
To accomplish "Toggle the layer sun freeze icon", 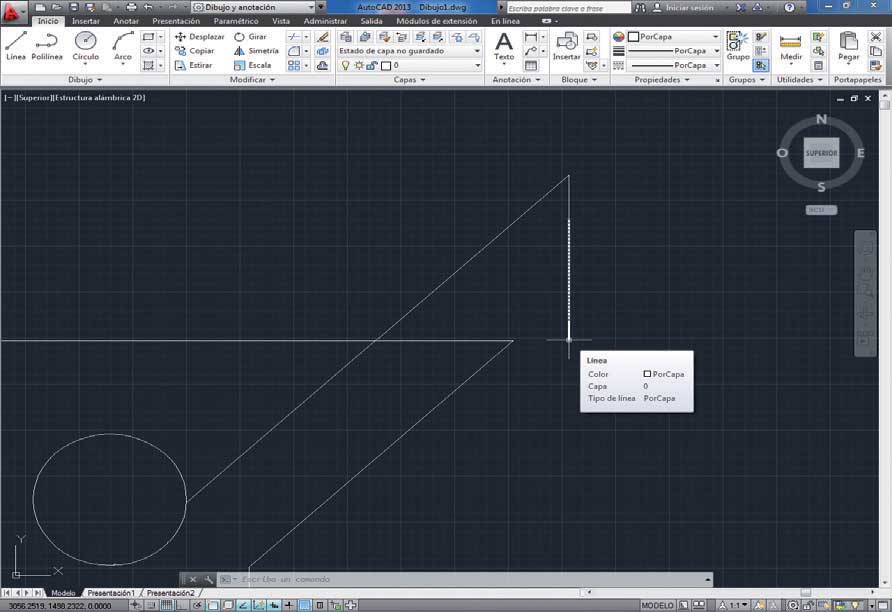I will 359,65.
